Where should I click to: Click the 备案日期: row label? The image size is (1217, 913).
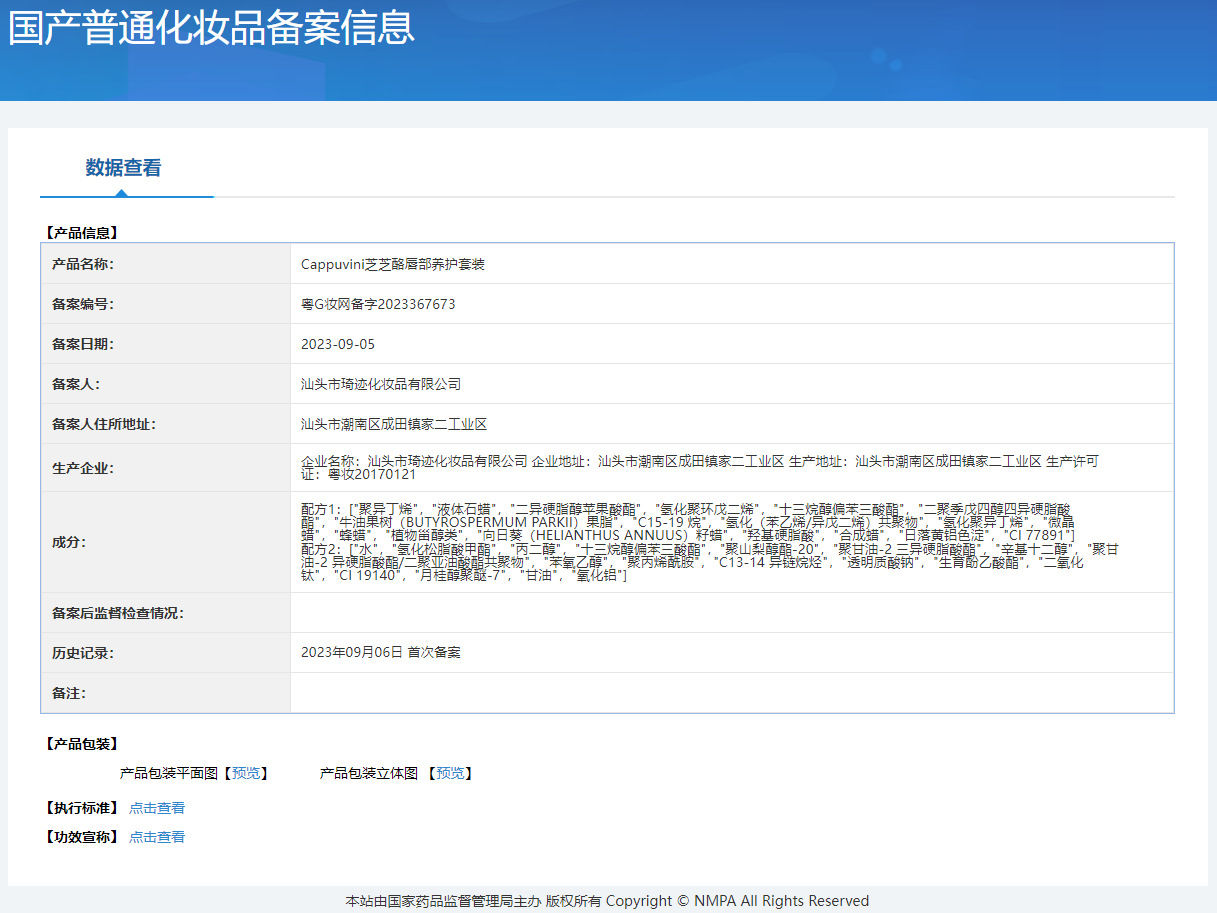click(83, 344)
